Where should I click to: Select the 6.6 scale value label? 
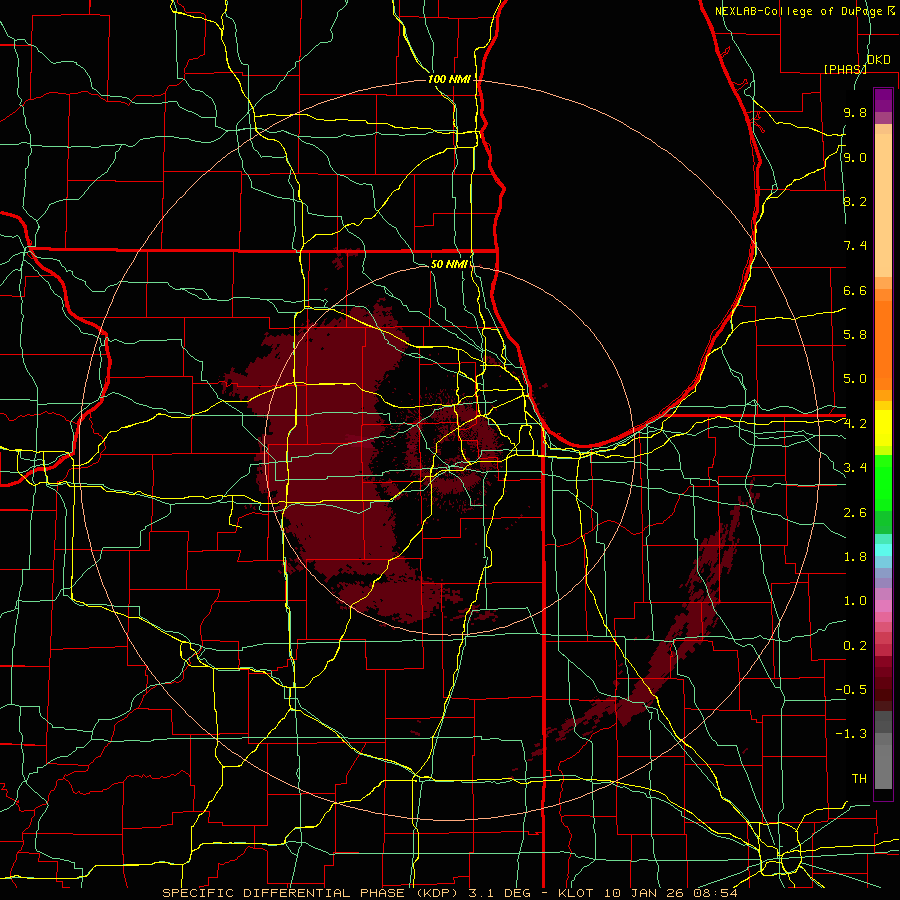click(x=855, y=290)
